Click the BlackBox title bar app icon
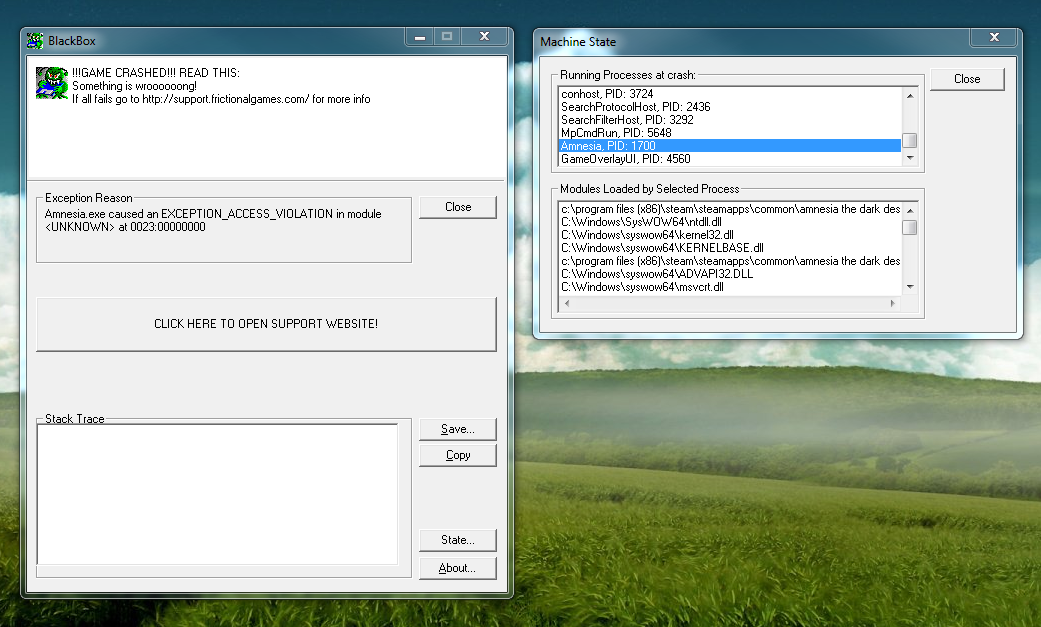The width and height of the screenshot is (1041, 627). click(35, 41)
